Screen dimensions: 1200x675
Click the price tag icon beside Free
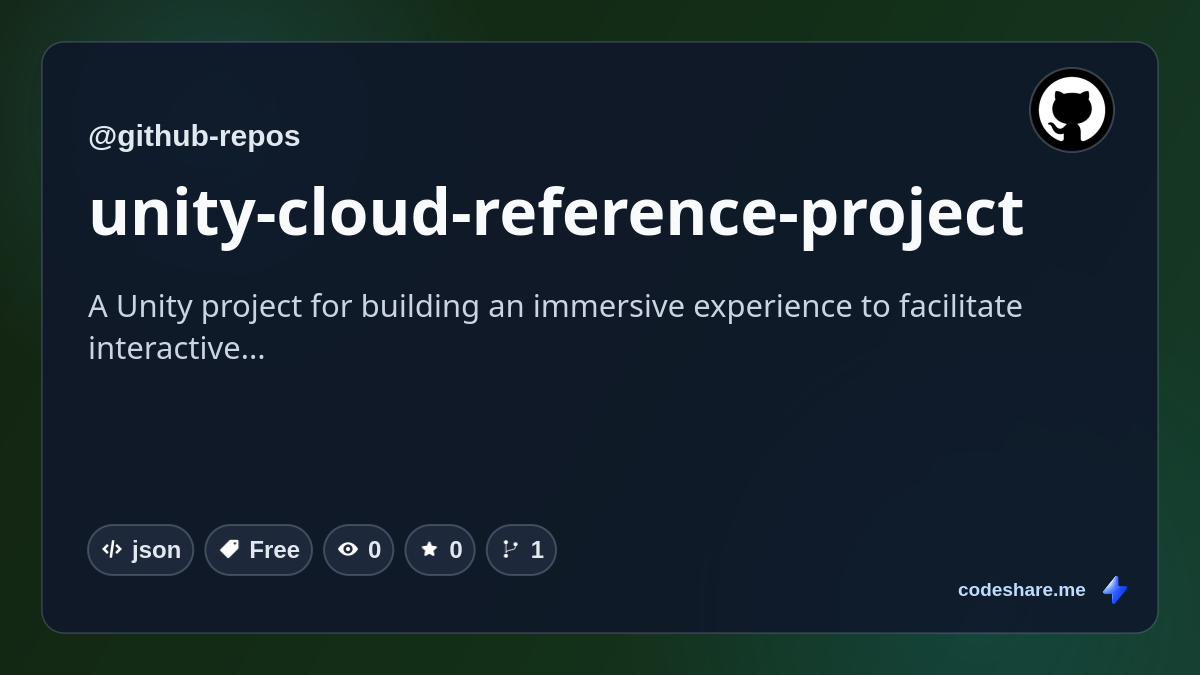point(229,549)
